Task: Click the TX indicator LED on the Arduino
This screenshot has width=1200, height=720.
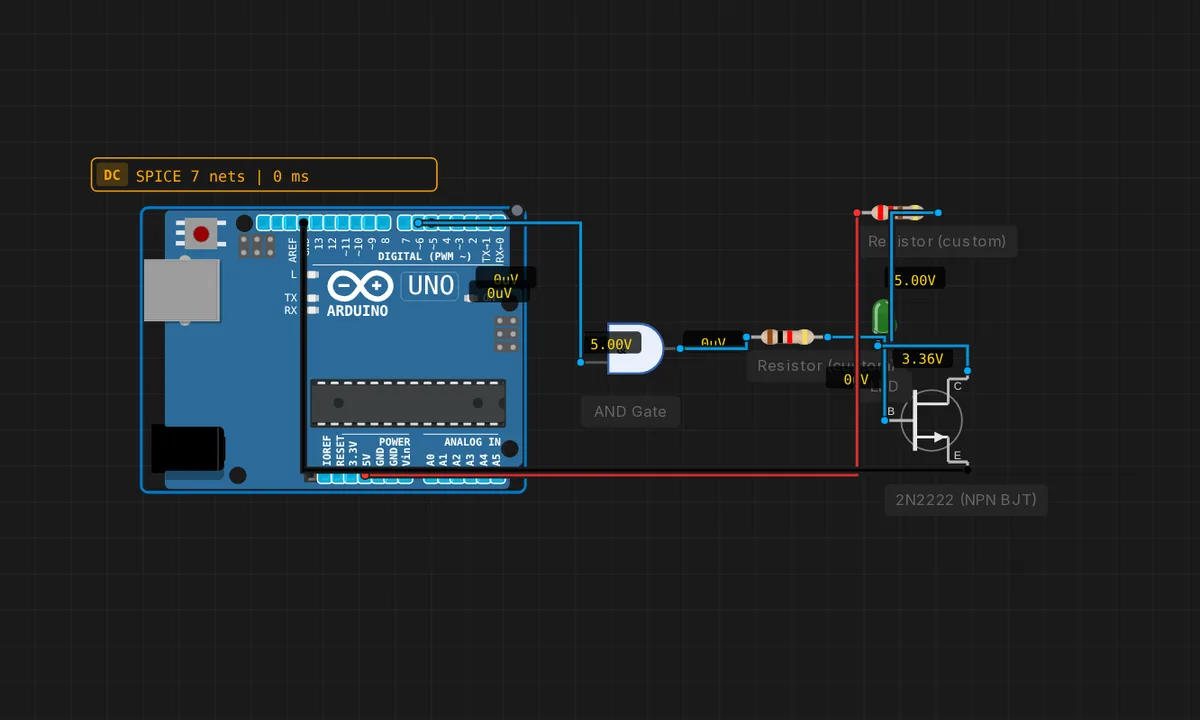Action: click(312, 297)
